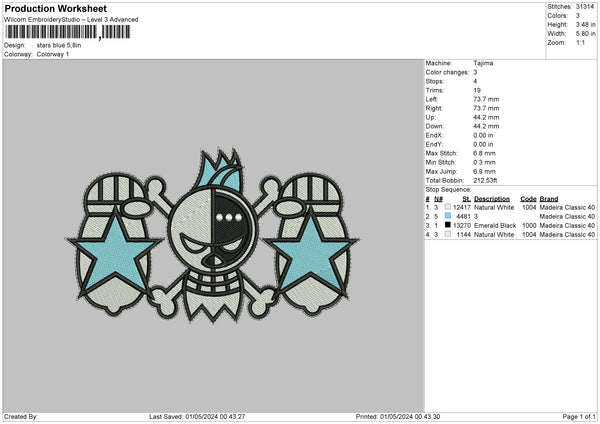Select the Left value '73.7 mm'
Viewport: 600px width, 424px height.
[x=486, y=99]
